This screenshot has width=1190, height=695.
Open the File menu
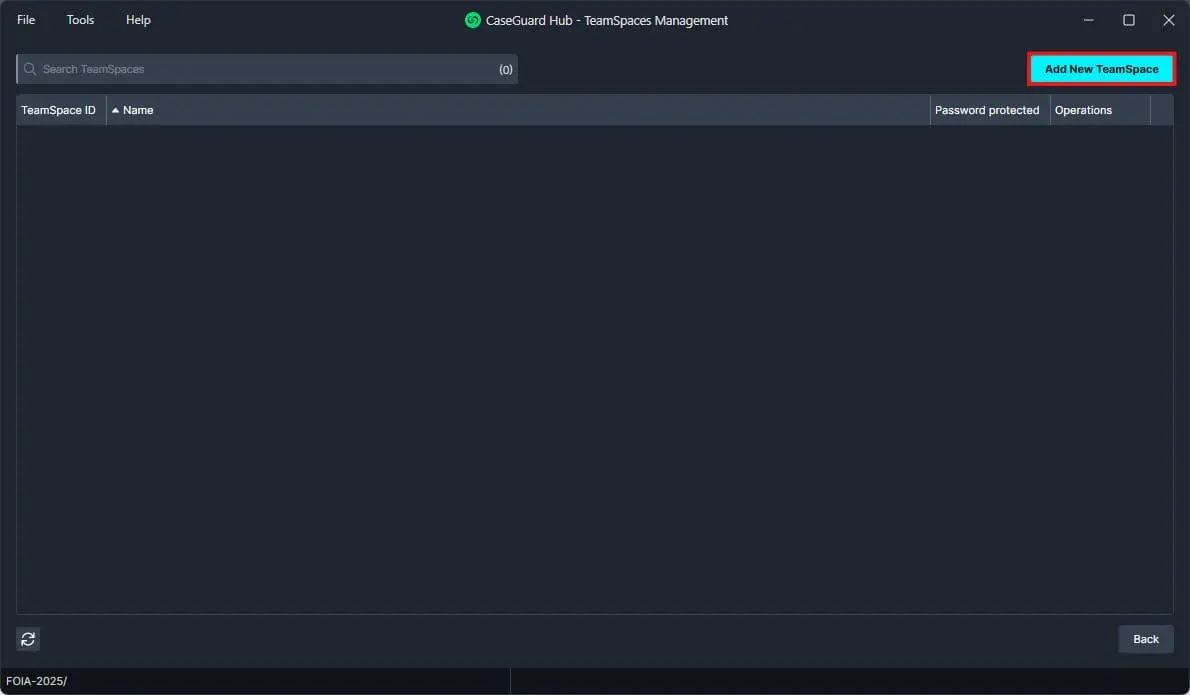(26, 20)
